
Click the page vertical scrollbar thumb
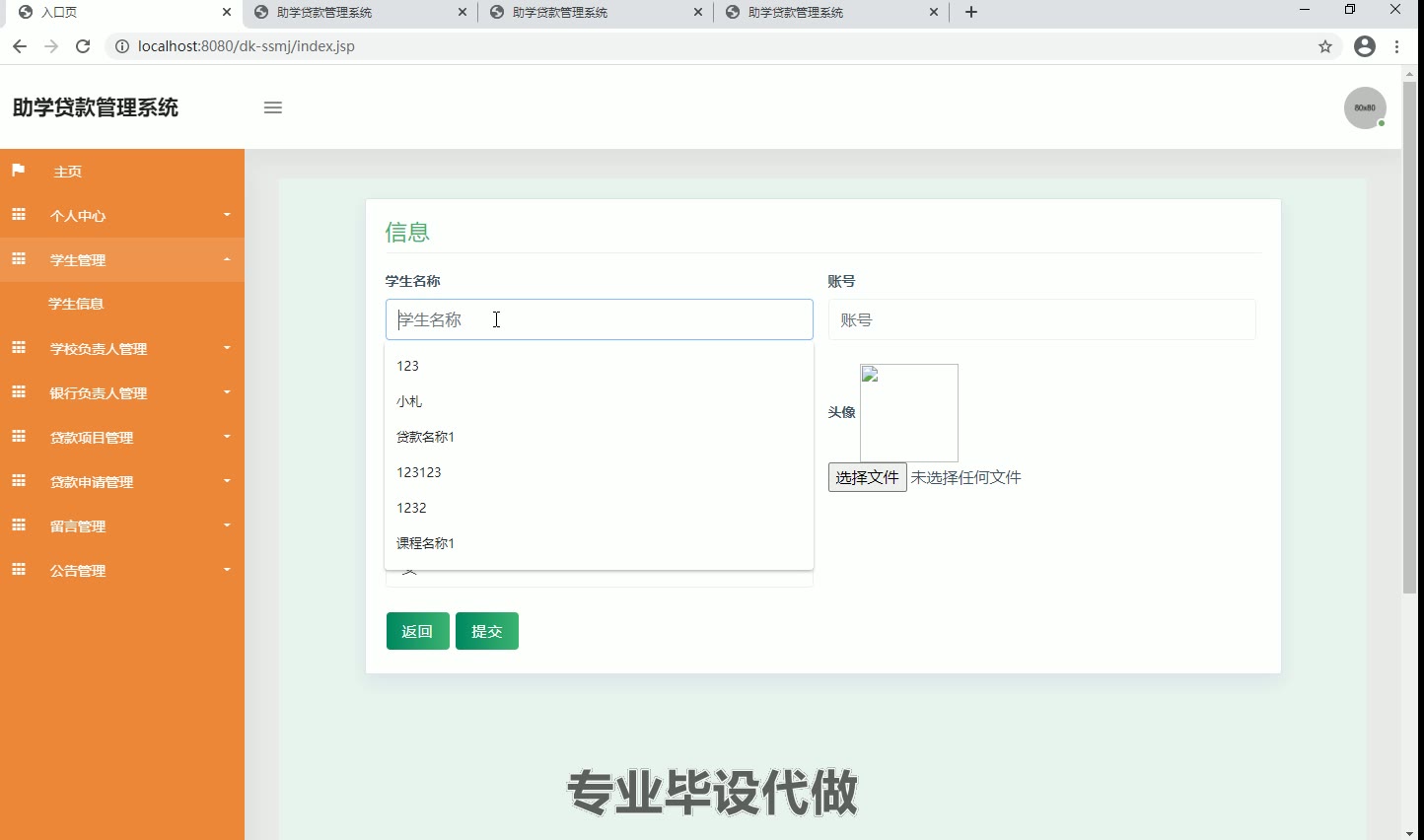(x=1409, y=337)
